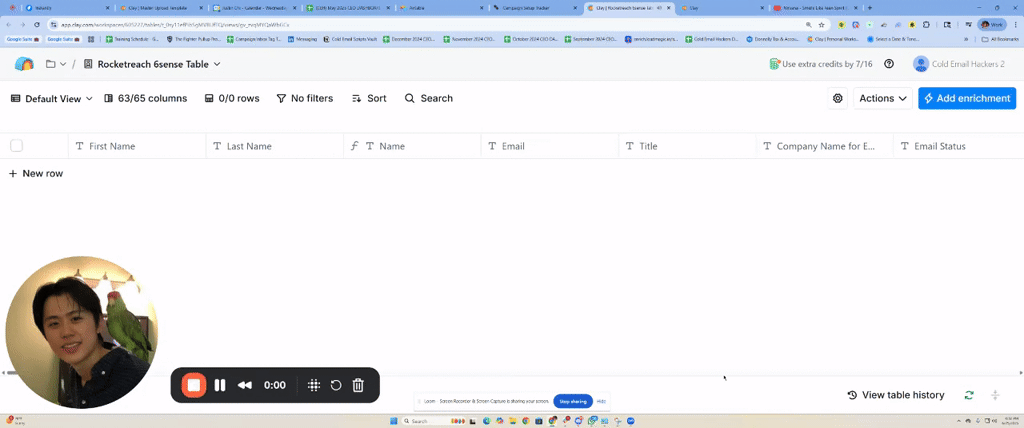Click the green refresh icon near table history

pyautogui.click(x=969, y=395)
